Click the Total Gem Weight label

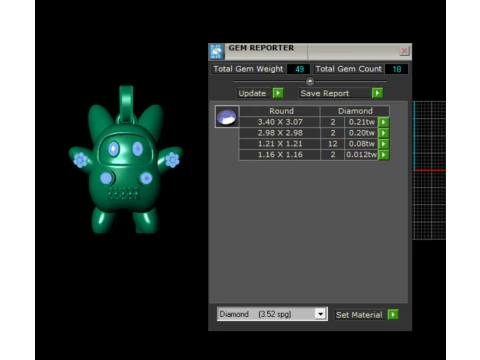click(x=248, y=69)
